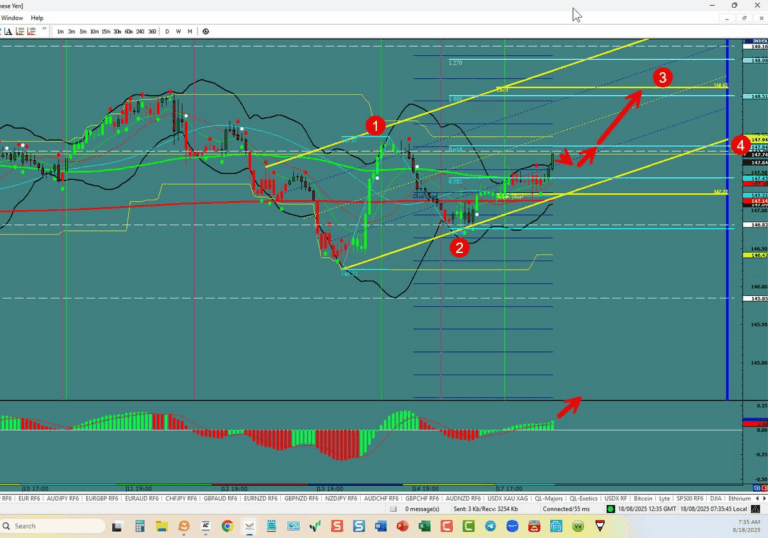Viewport: 768px width, 538px height.
Task: Click the red 'S' app icon in taskbar
Action: coord(336,526)
